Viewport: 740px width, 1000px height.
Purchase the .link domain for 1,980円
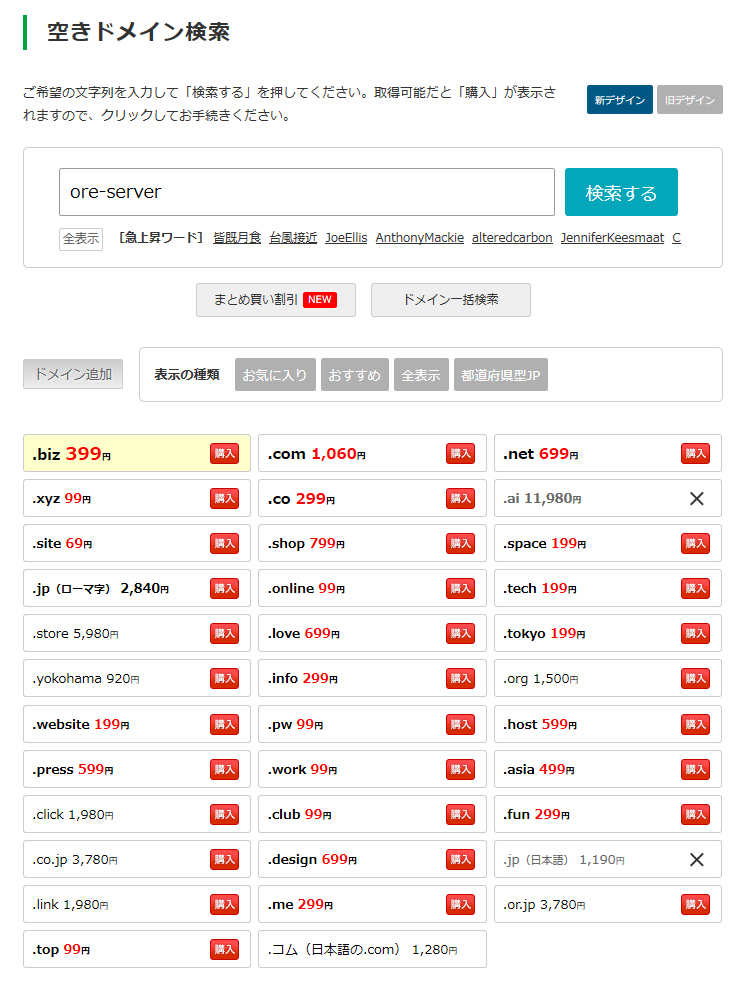point(225,904)
